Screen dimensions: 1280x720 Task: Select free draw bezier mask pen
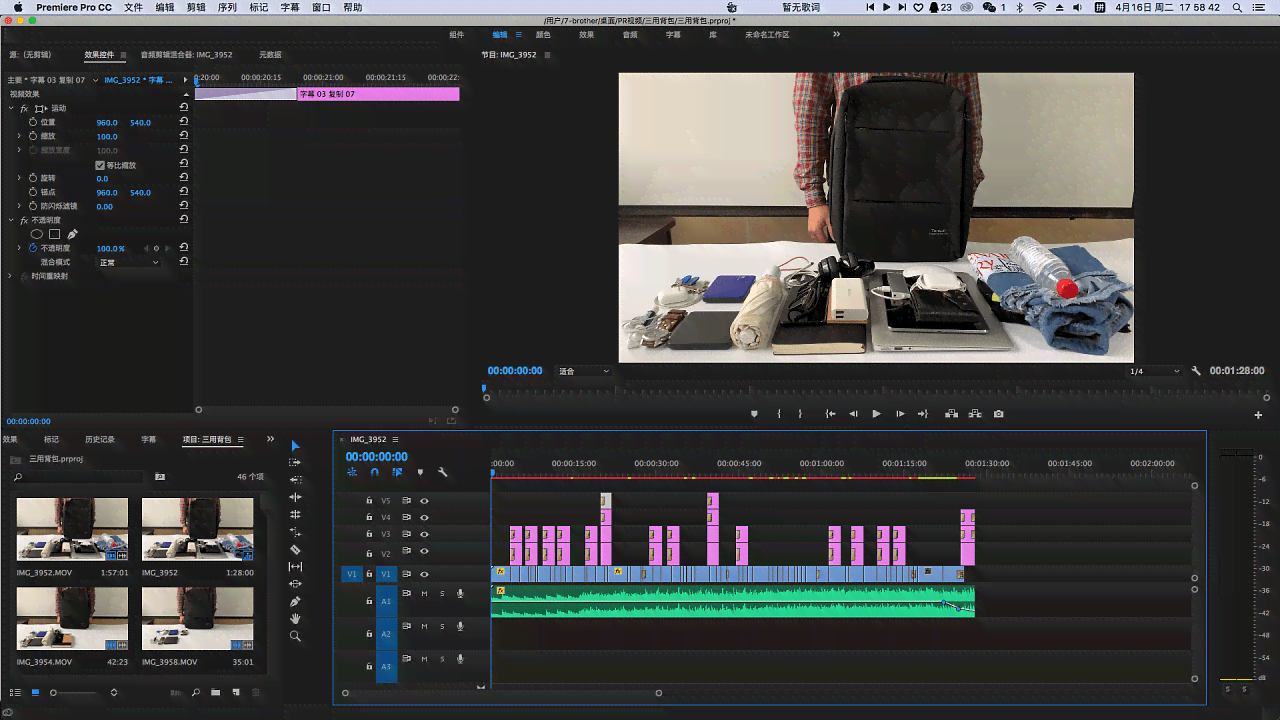[72, 234]
